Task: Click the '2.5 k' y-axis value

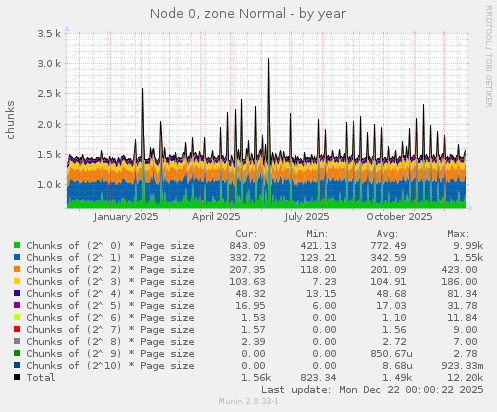Action: point(49,94)
